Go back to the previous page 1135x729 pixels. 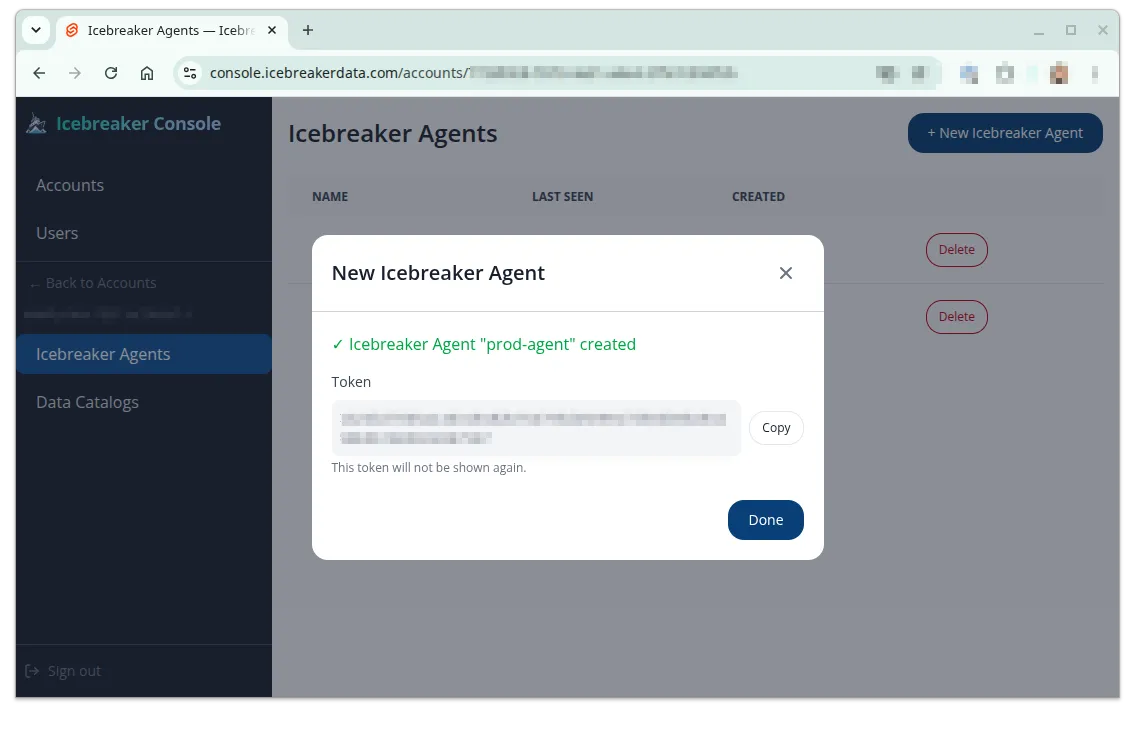coord(39,73)
